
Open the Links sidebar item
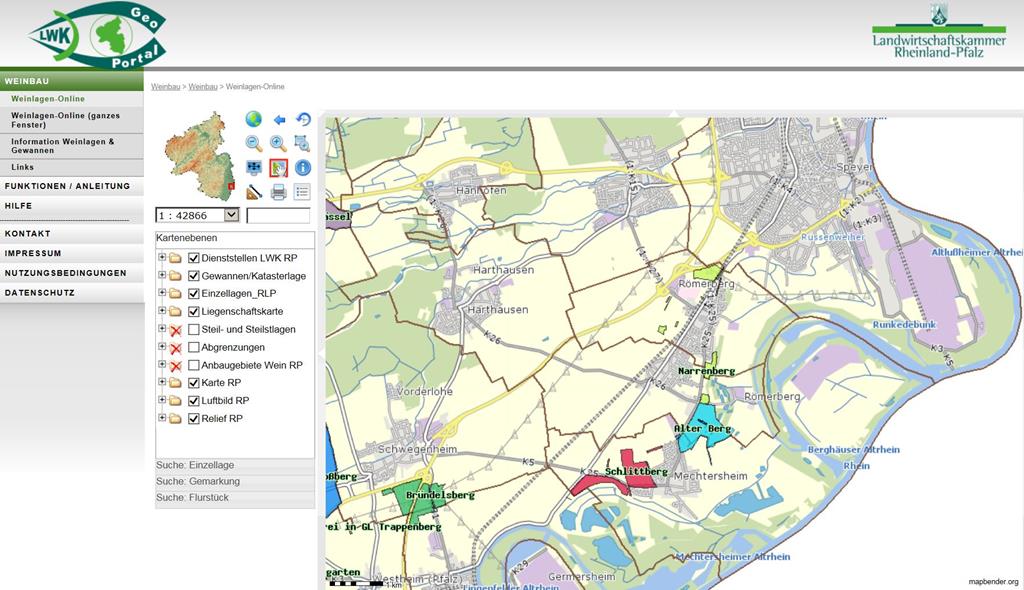click(x=72, y=167)
